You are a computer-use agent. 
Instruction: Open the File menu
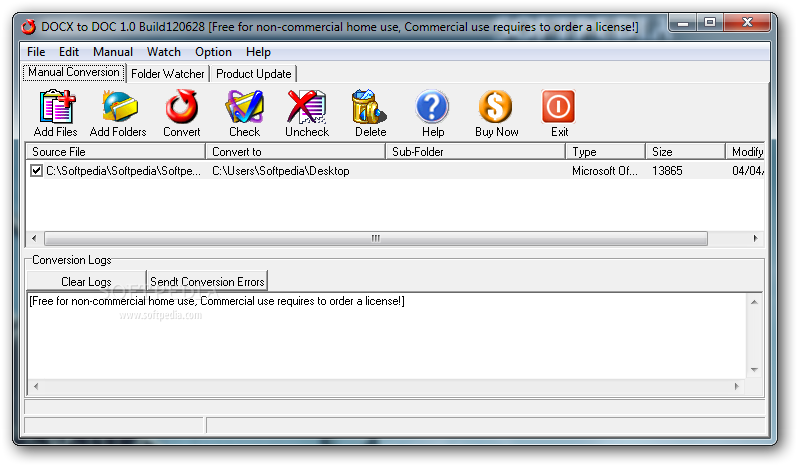pyautogui.click(x=36, y=52)
